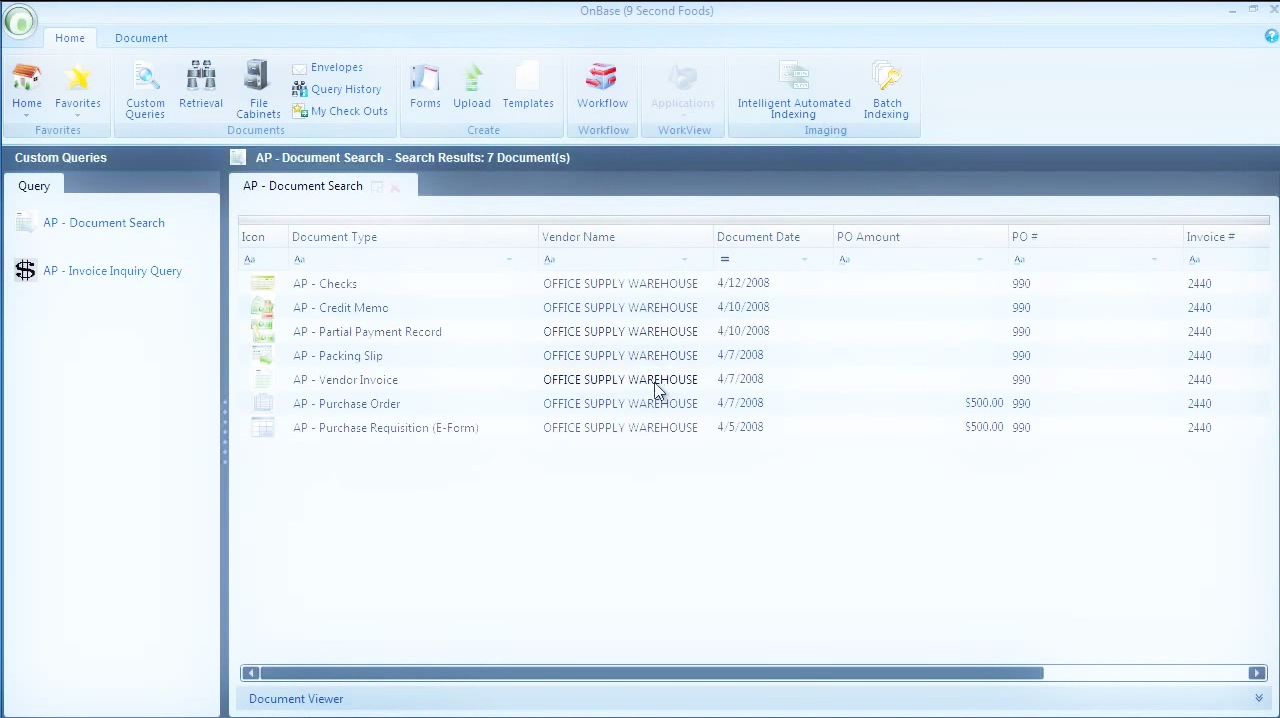Screen dimensions: 1280x718
Task: Switch to the Home ribbon tab
Action: (x=70, y=38)
